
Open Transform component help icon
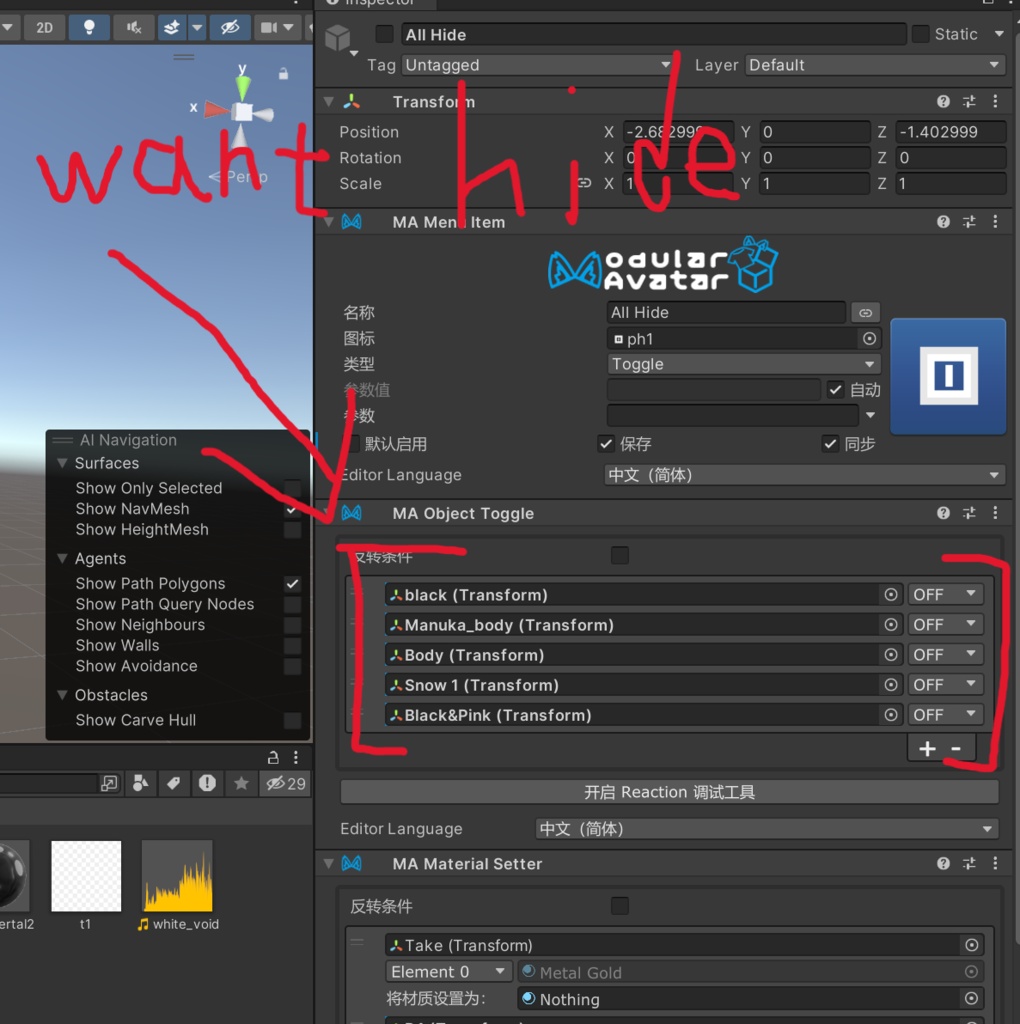point(943,101)
